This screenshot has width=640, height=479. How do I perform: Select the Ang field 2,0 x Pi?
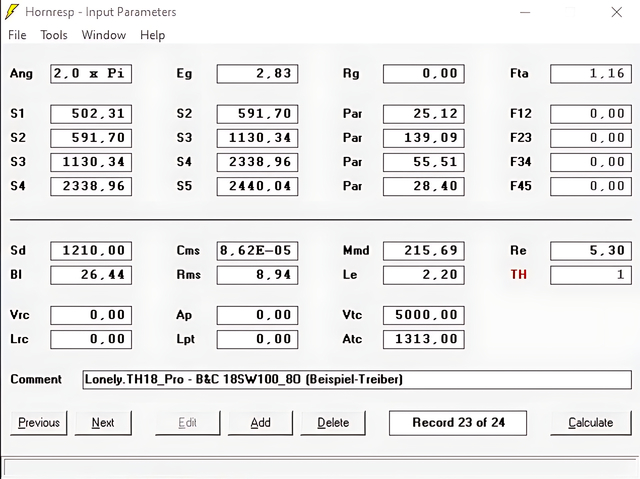click(x=91, y=74)
